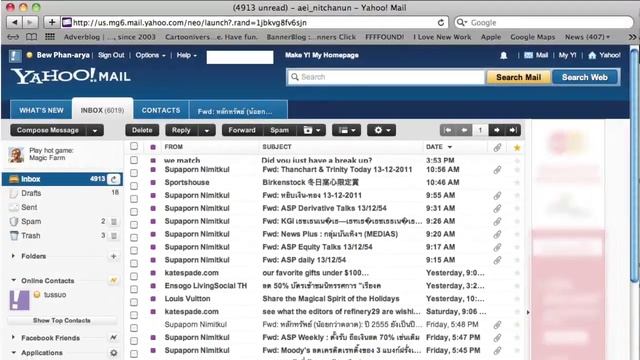
Task: Refresh the Inbox using its reload icon
Action: point(114,179)
